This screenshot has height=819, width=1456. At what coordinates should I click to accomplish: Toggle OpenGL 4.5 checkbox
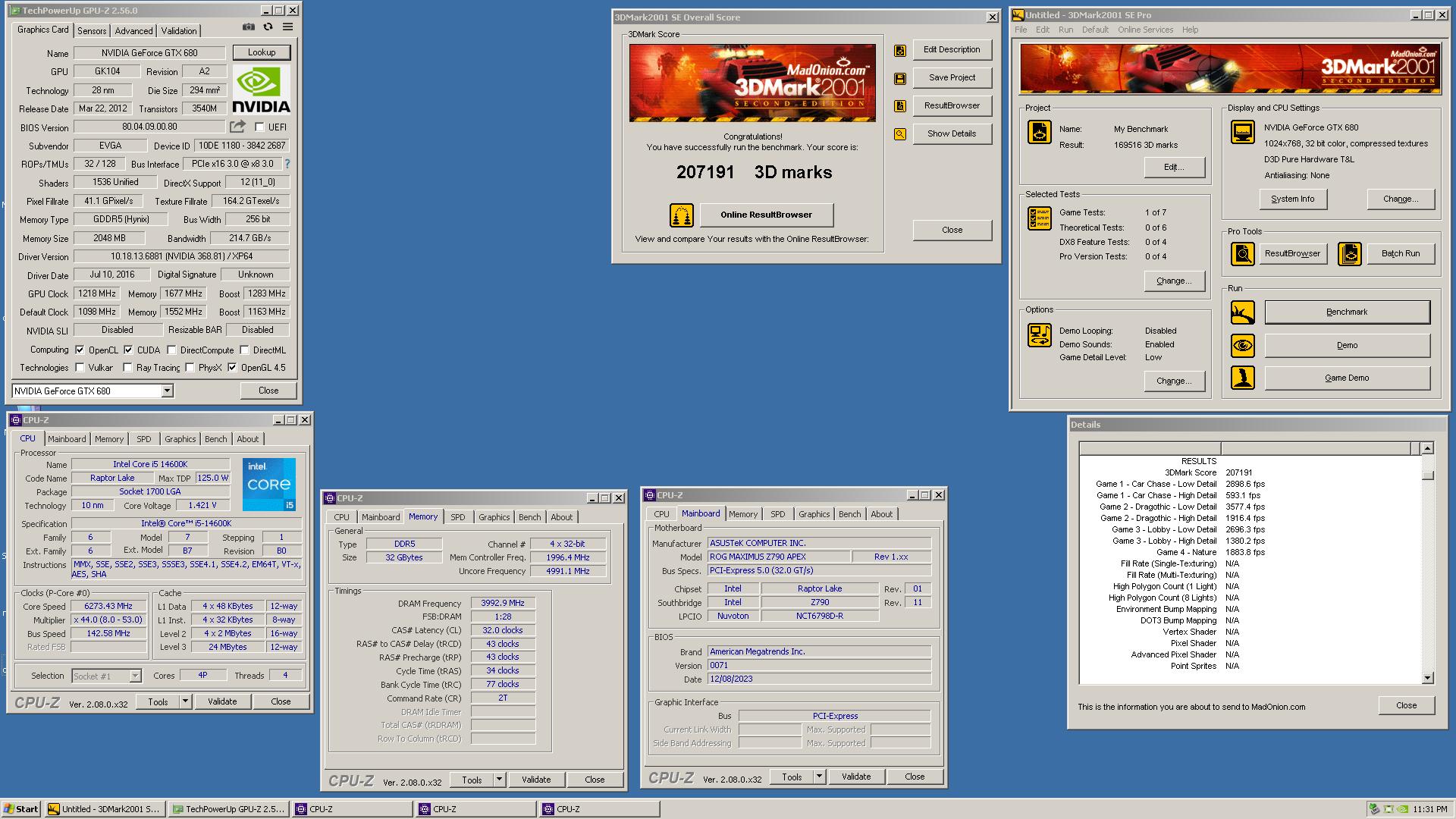pos(232,368)
